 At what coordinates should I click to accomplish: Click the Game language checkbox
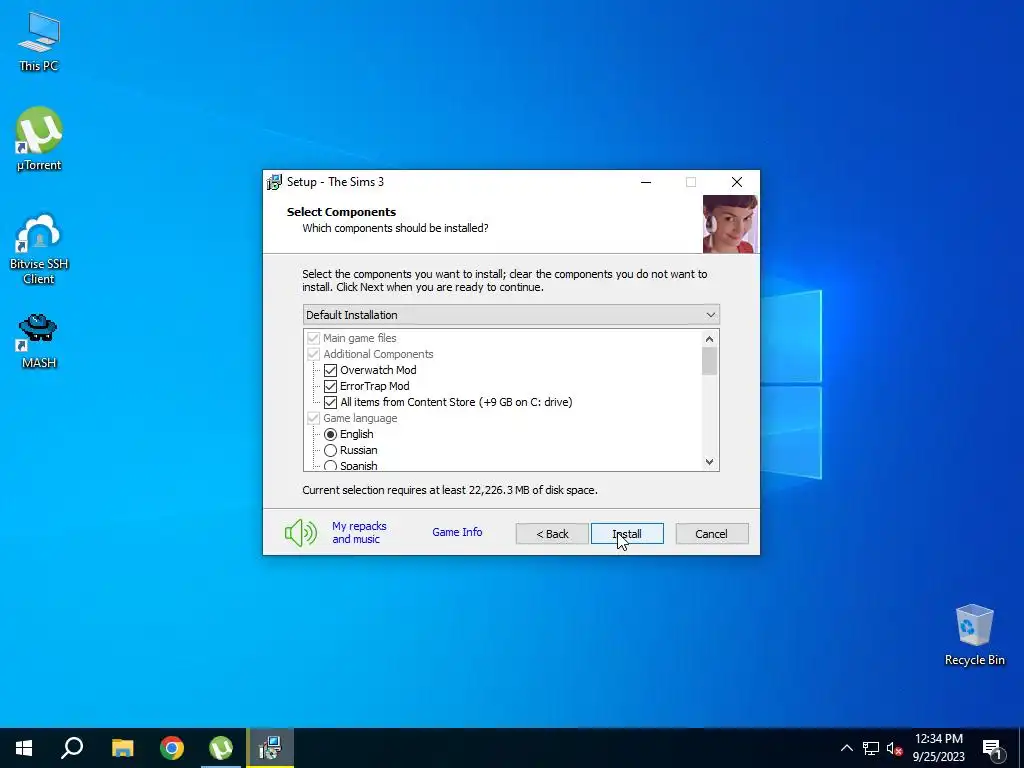pyautogui.click(x=313, y=418)
